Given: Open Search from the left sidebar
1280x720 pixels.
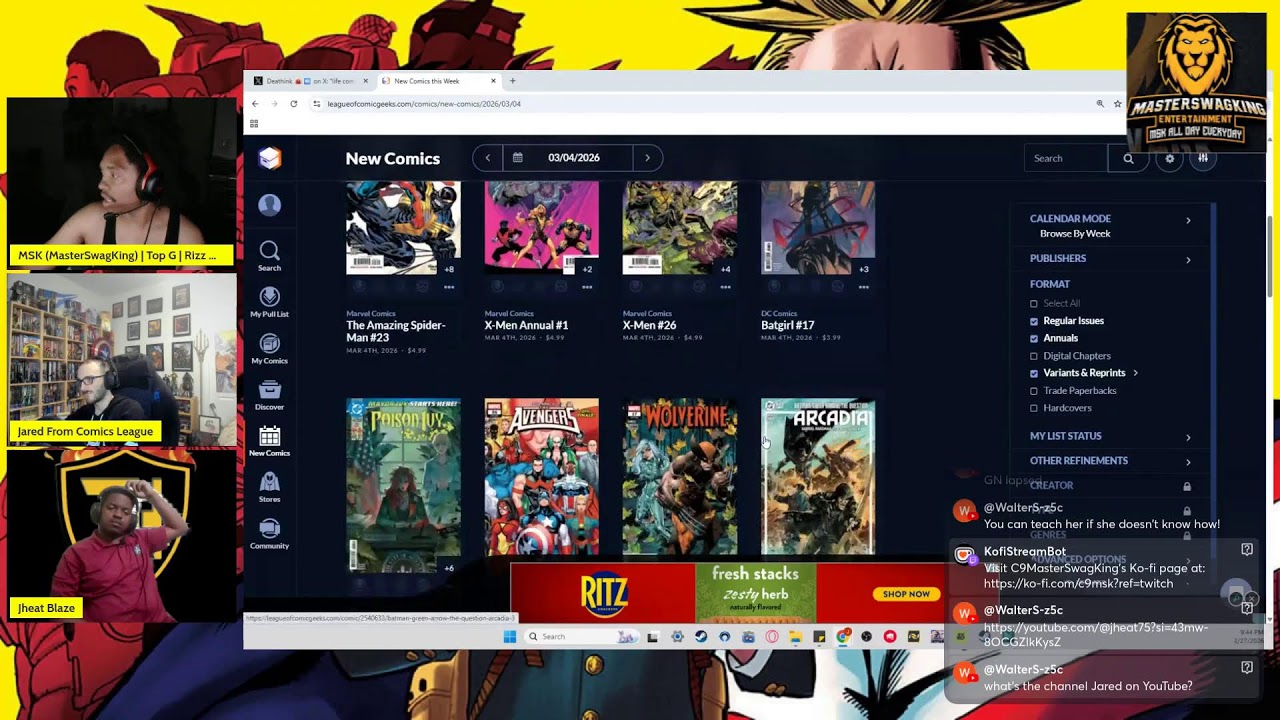Looking at the screenshot, I should click(270, 256).
